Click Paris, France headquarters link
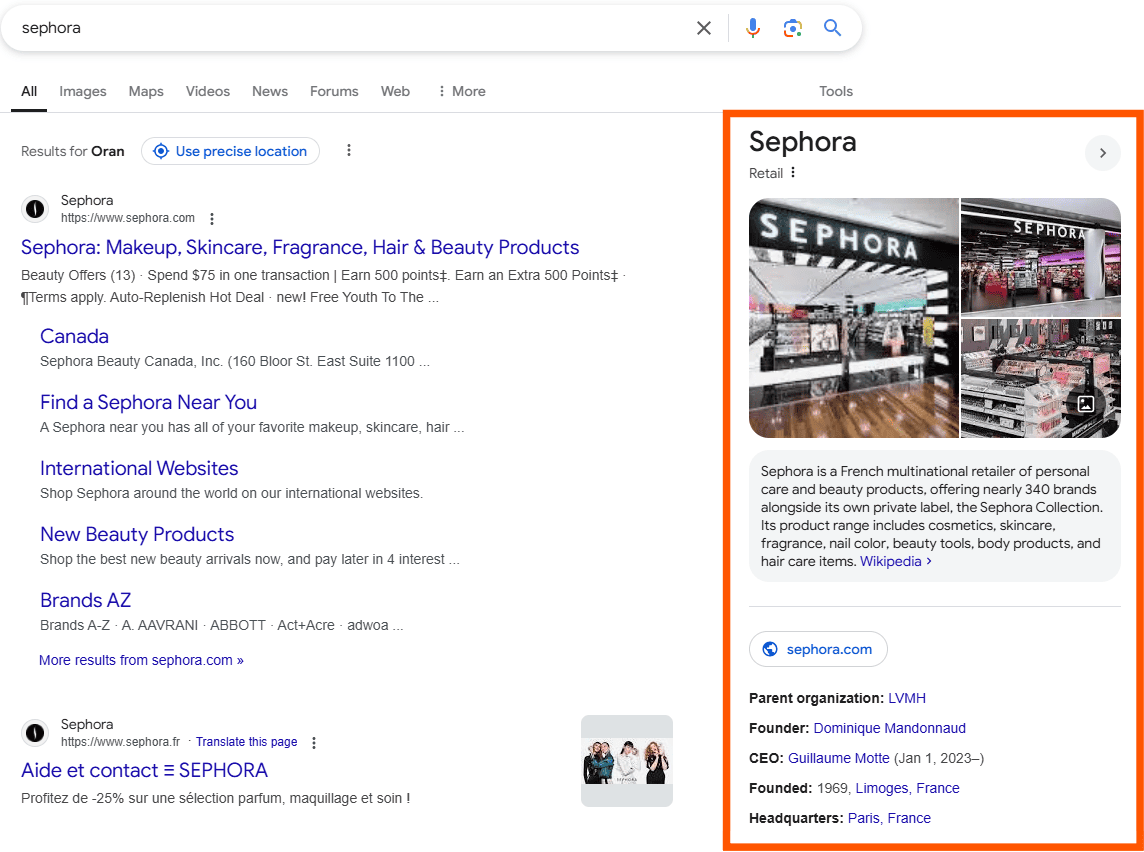 (889, 818)
